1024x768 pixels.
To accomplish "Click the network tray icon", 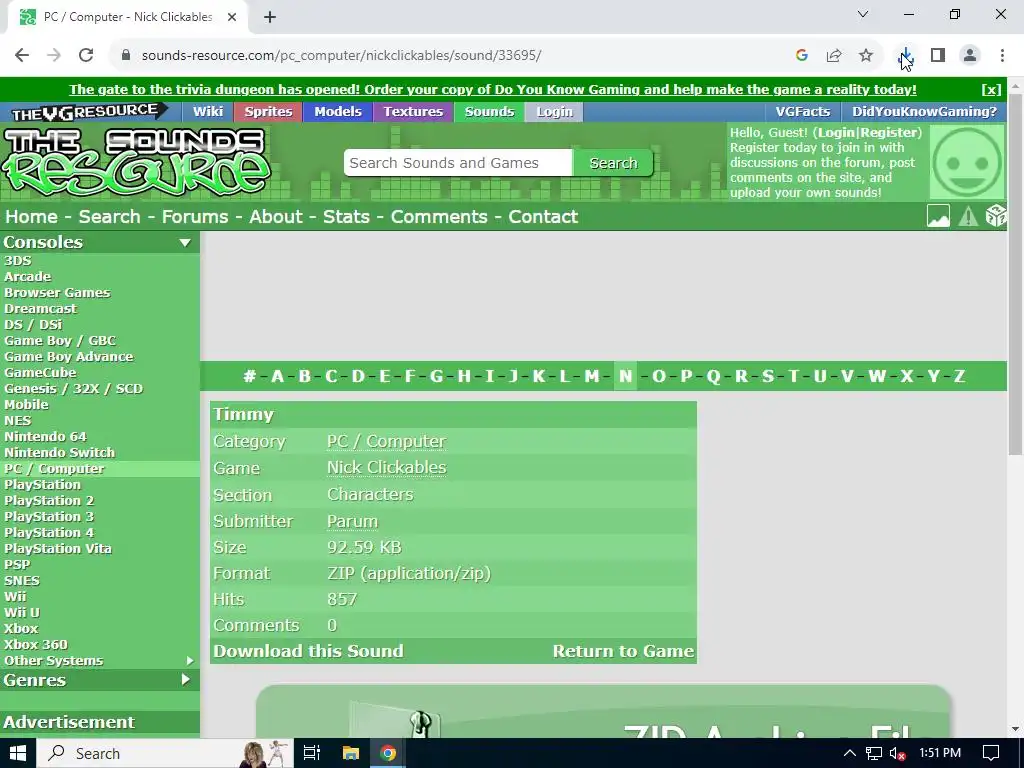I will pyautogui.click(x=874, y=754).
